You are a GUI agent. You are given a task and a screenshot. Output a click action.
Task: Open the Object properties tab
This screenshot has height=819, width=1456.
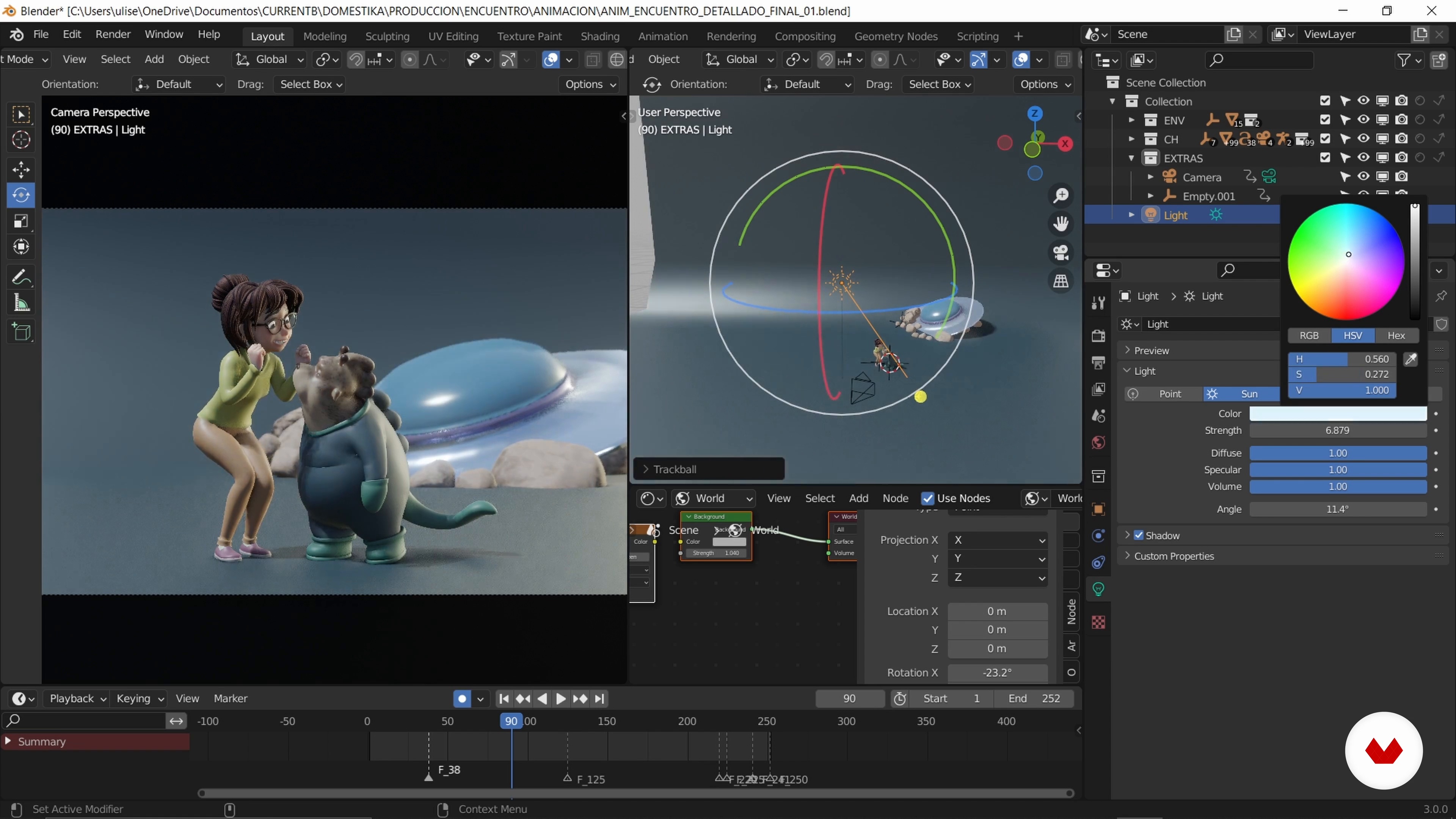click(1098, 509)
